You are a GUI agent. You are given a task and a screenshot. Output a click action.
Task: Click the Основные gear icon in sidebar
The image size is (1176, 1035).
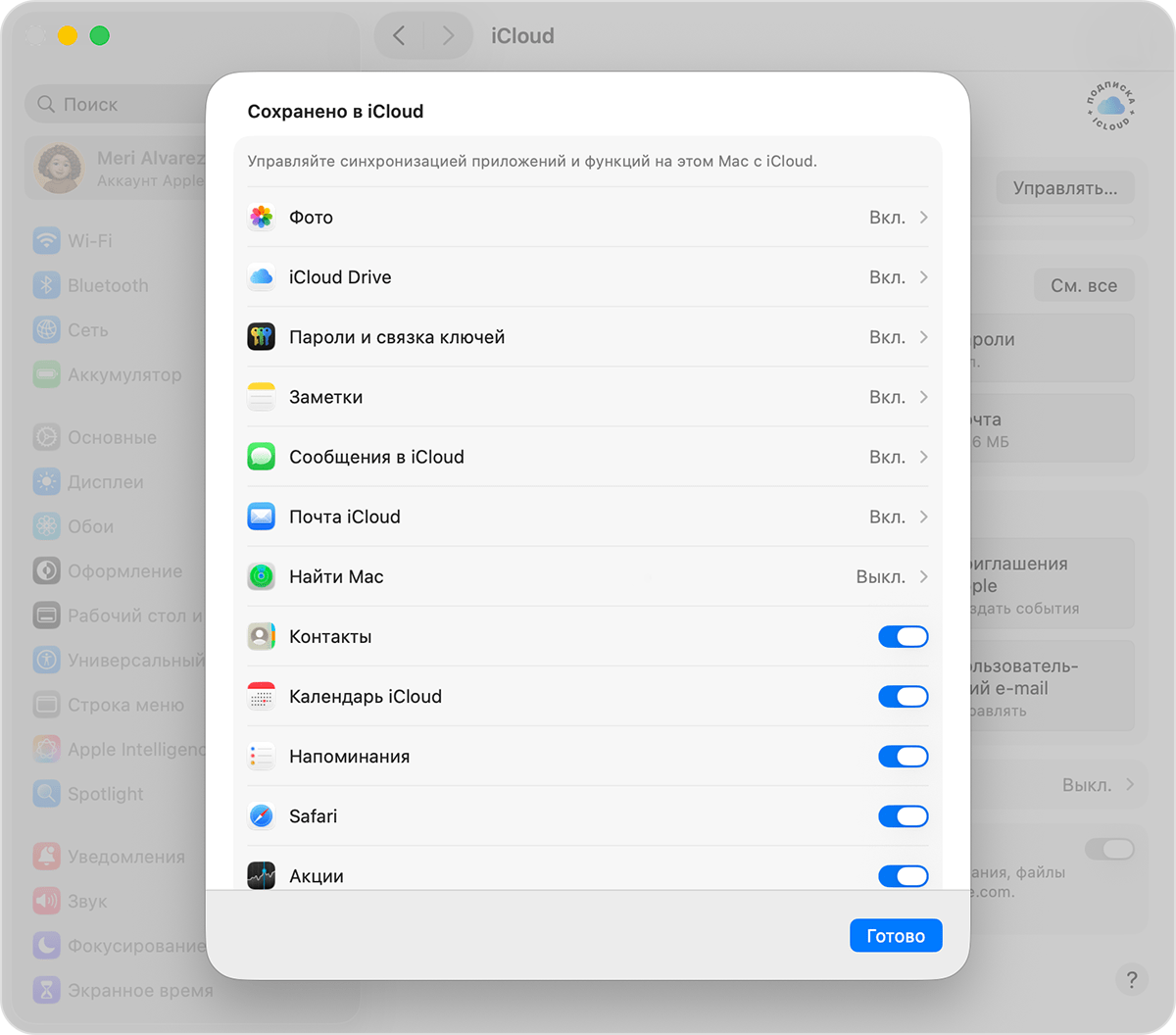pos(46,437)
